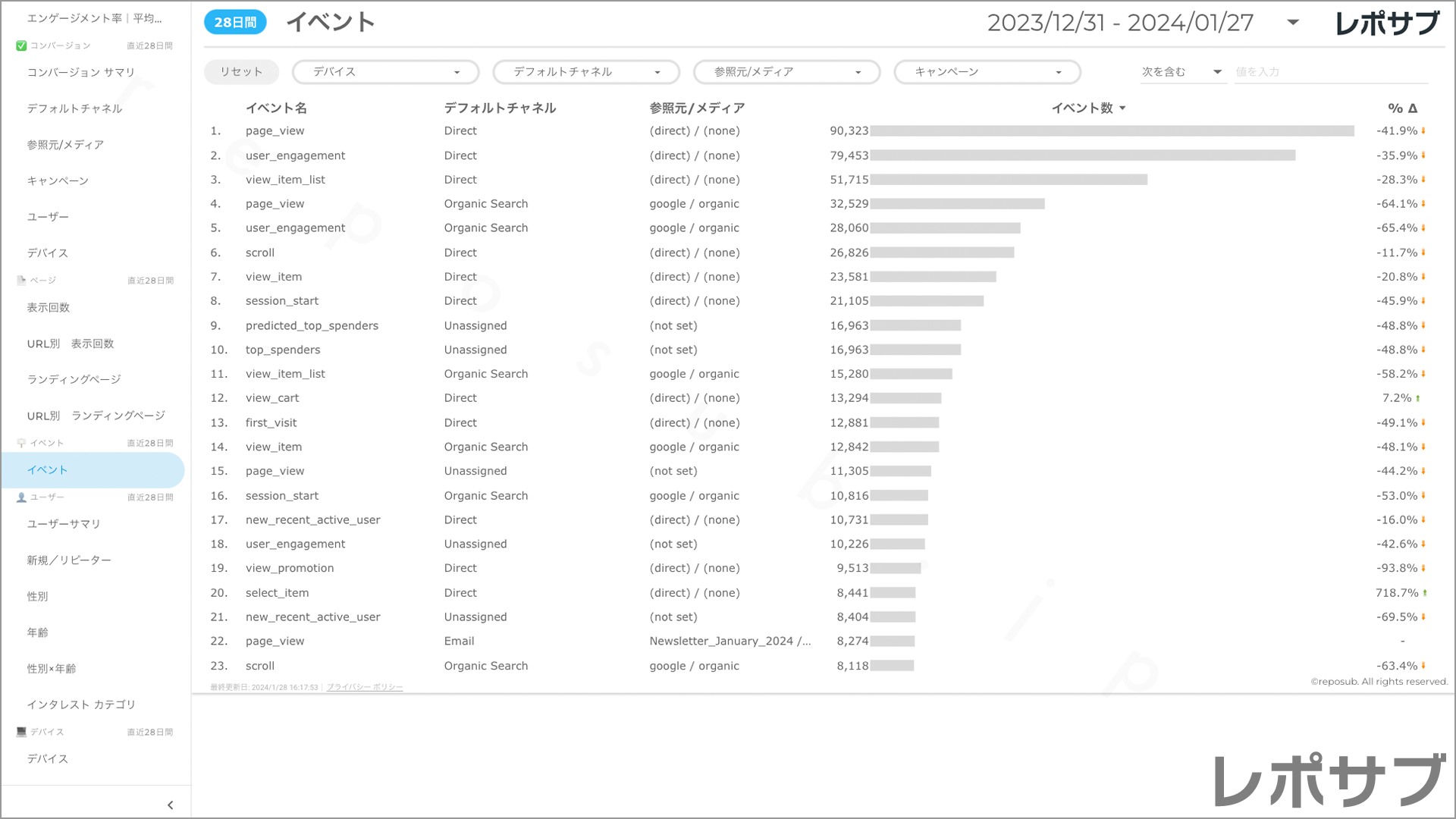
Task: Click the page document icon in sidebar
Action: pos(21,281)
